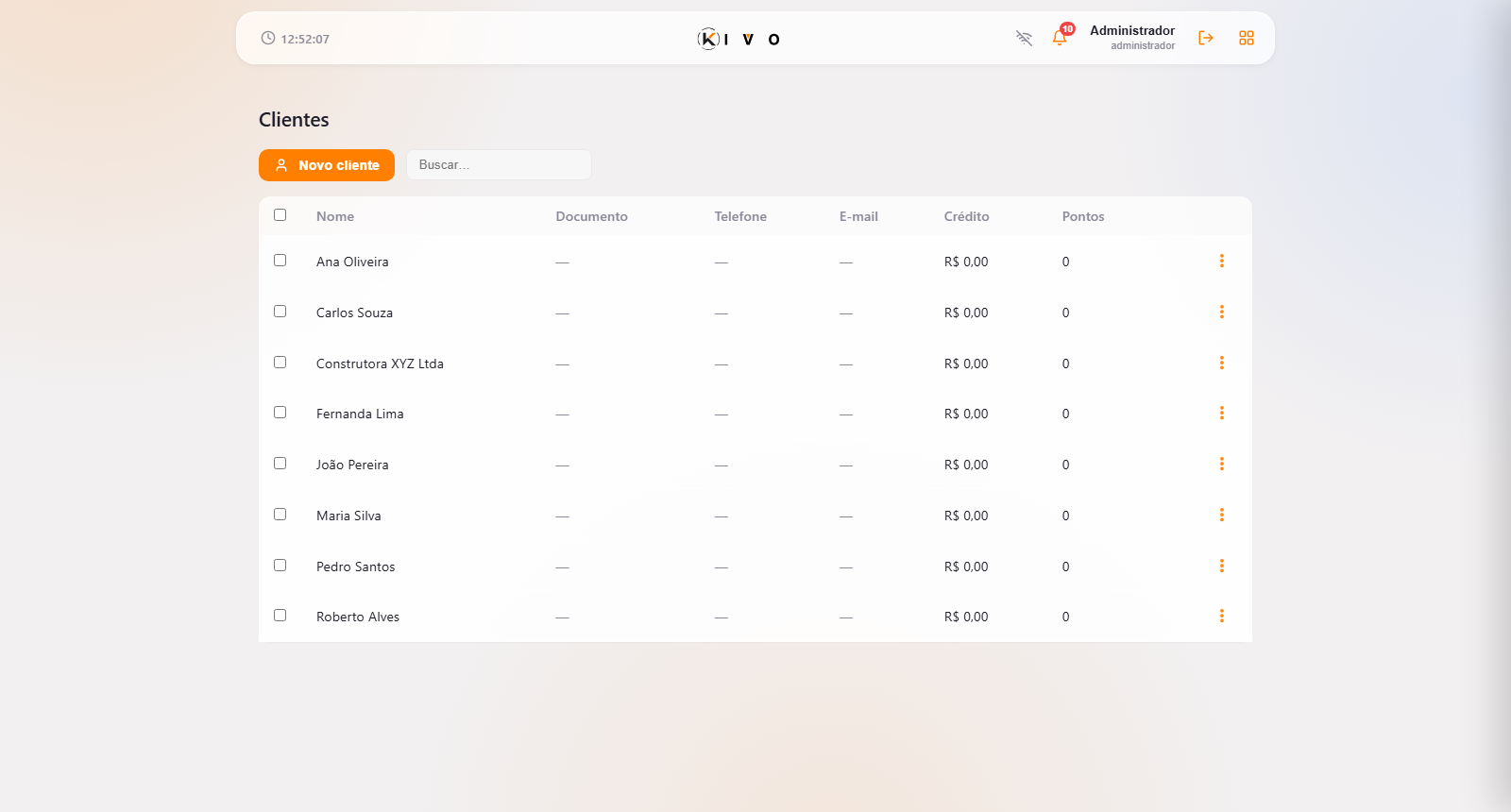This screenshot has width=1511, height=812.
Task: Check the Roberto Alves row checkbox
Action: pos(280,615)
